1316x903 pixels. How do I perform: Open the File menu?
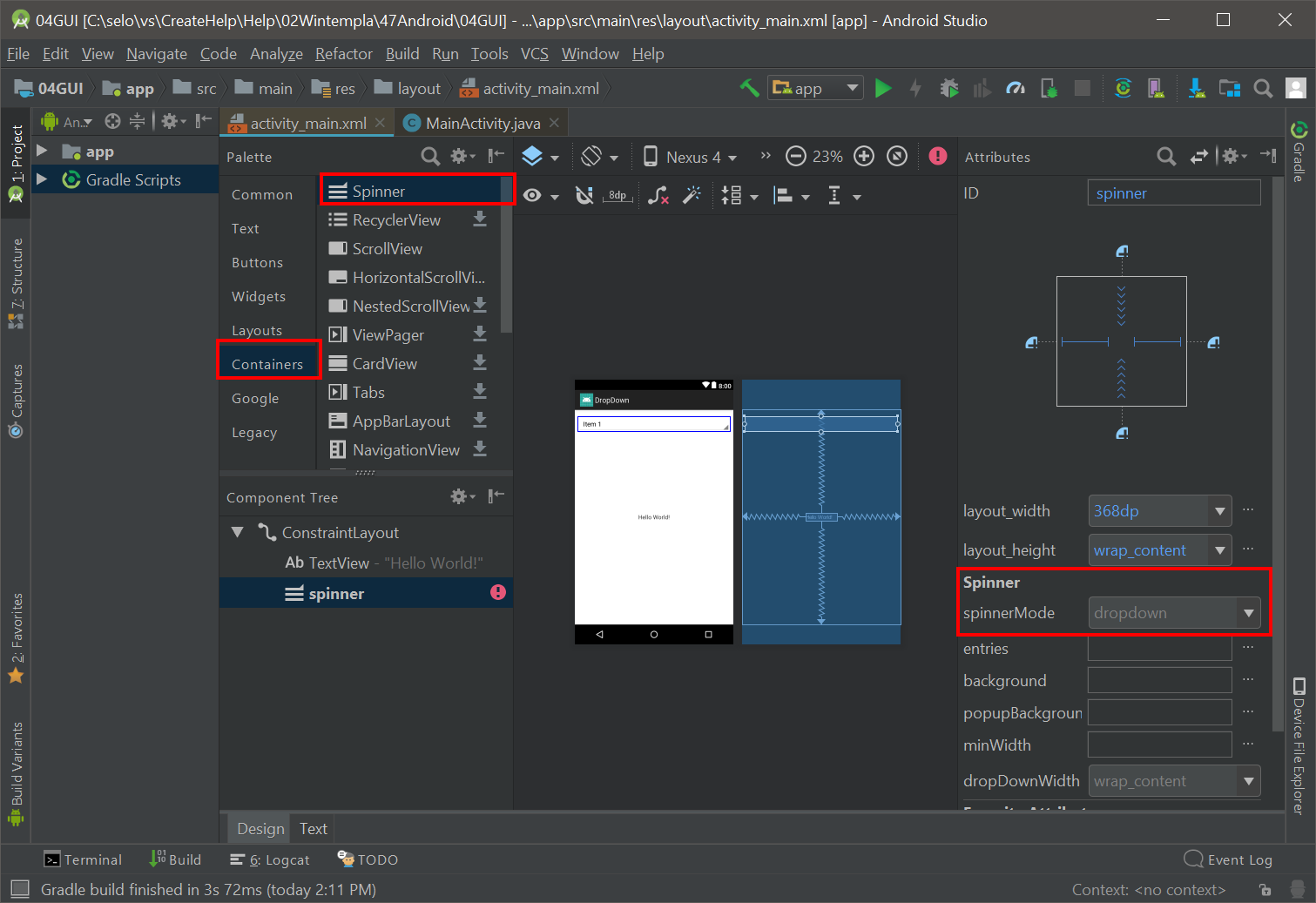coord(18,53)
